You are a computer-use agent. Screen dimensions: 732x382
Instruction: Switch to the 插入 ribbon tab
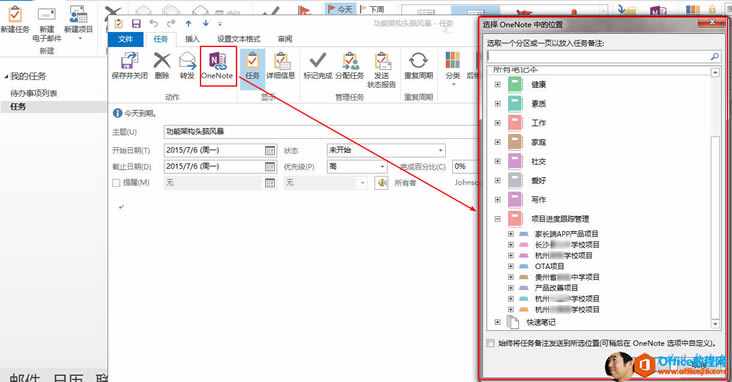[x=192, y=39]
